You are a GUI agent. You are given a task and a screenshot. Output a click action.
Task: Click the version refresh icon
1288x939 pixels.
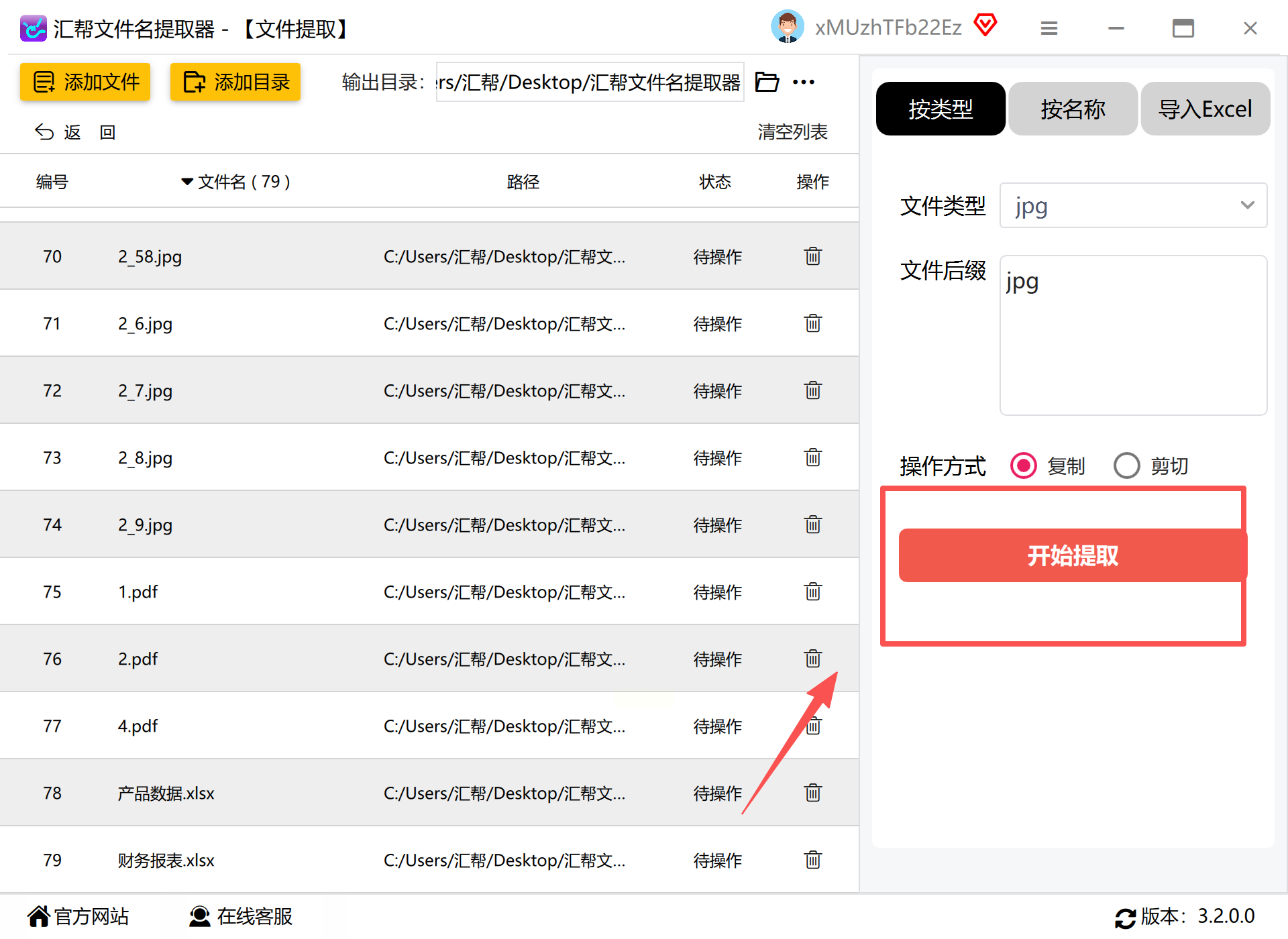pyautogui.click(x=1125, y=917)
